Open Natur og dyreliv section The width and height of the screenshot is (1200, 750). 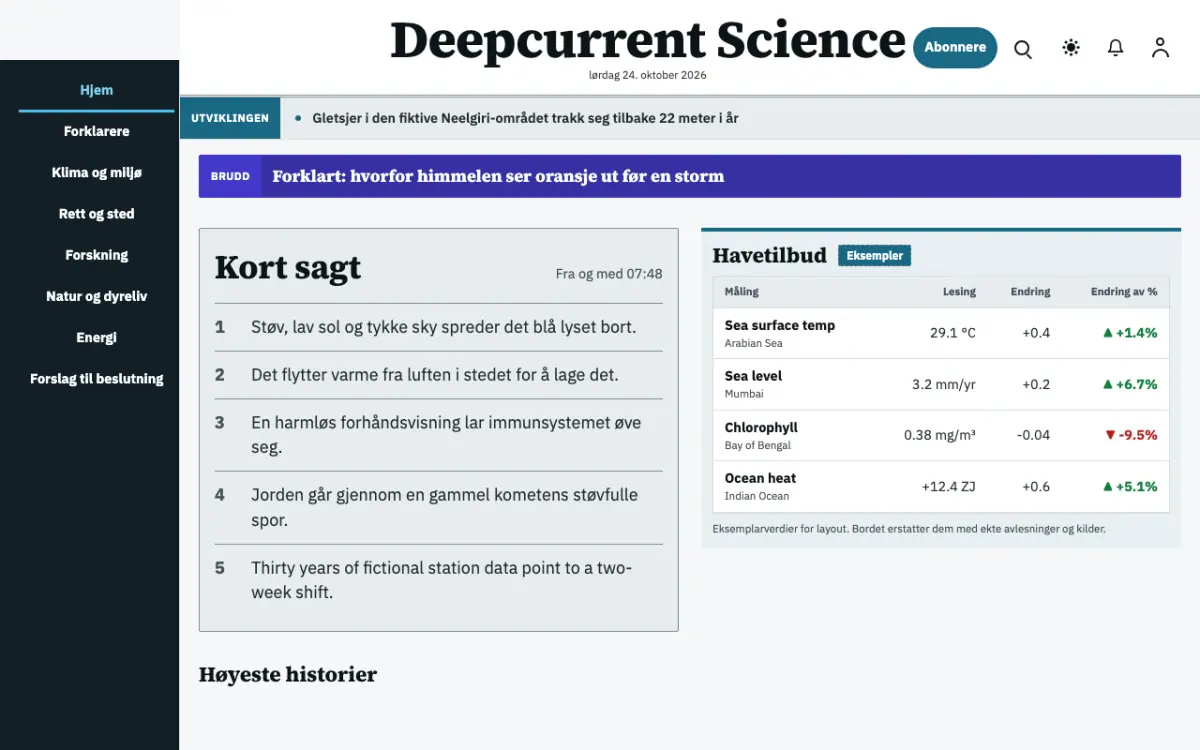[97, 296]
